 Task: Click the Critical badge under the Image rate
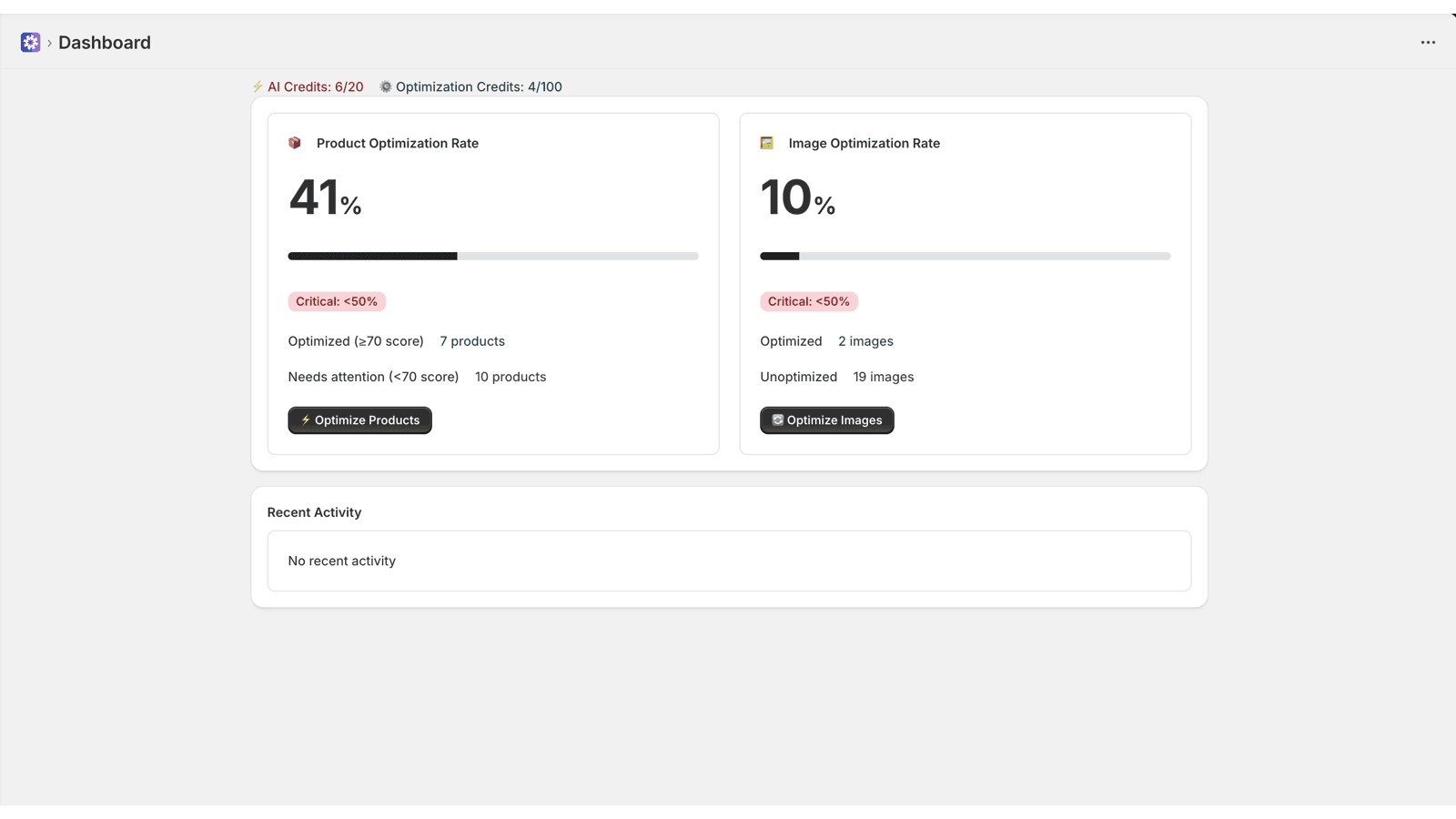click(x=809, y=301)
